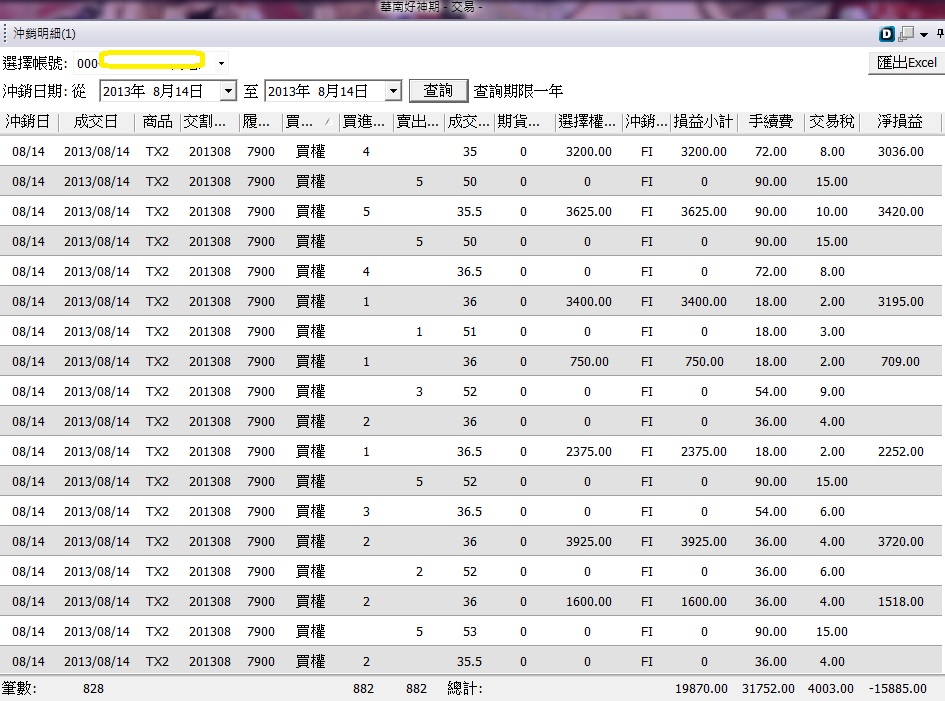This screenshot has width=945, height=701.
Task: Select the 沖銷明細(1) tab
Action: pyautogui.click(x=44, y=34)
